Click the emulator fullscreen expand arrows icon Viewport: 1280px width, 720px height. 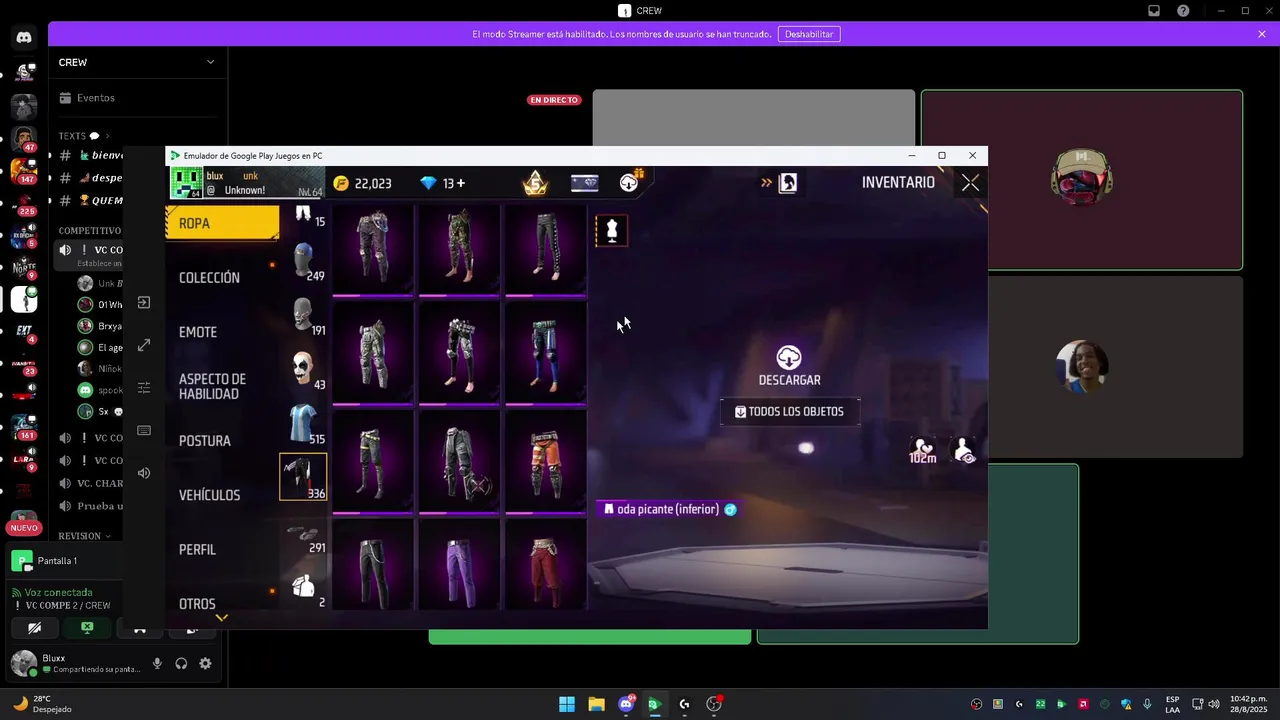[144, 345]
